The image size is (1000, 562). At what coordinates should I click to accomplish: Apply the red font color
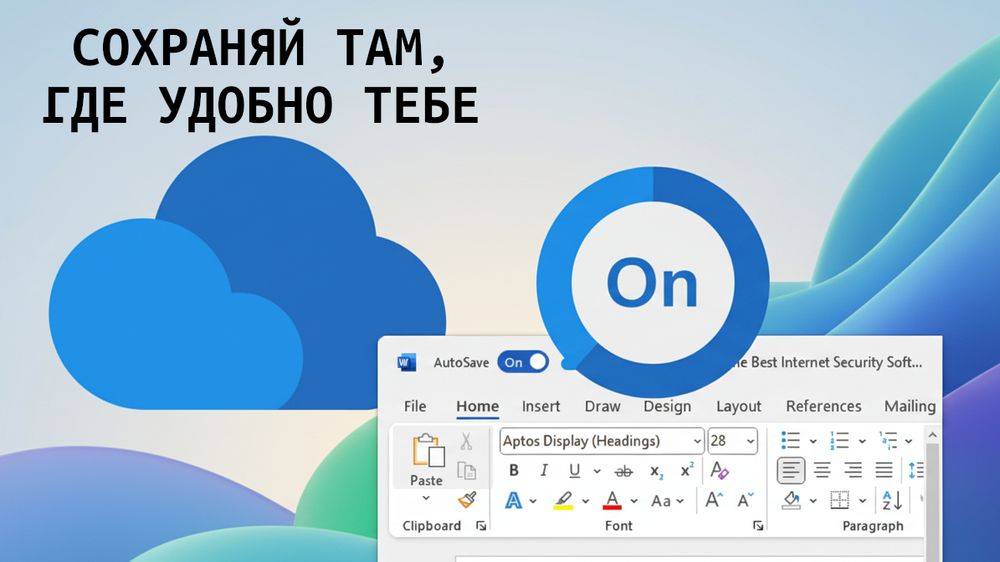612,501
